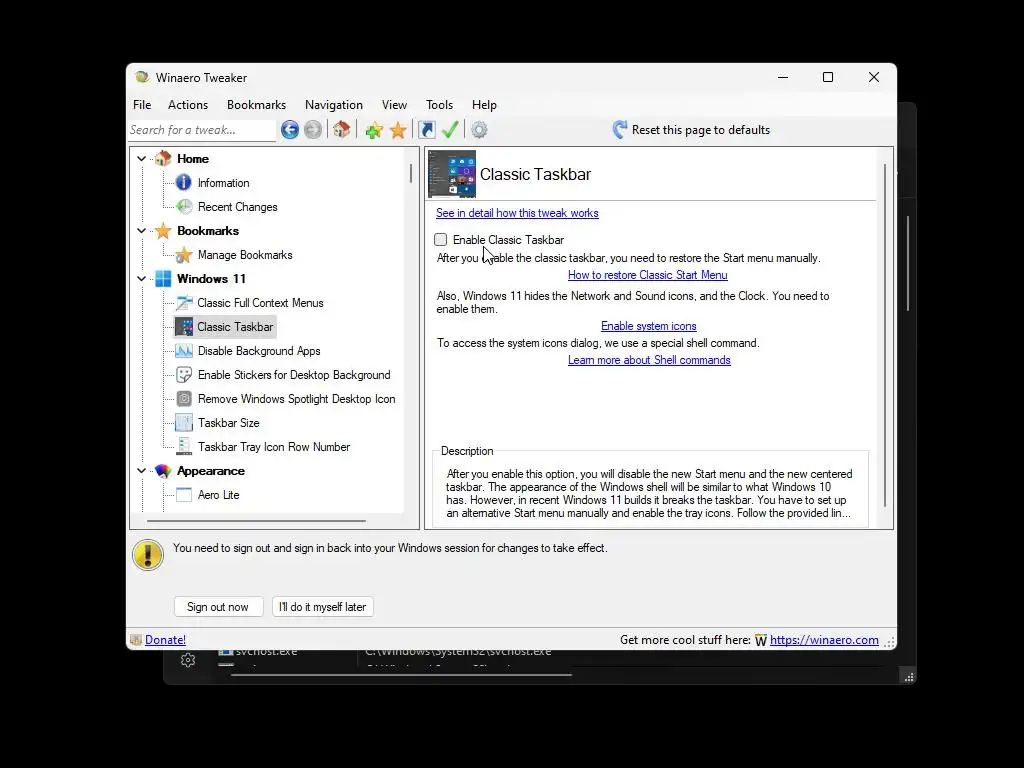Click the Winaero Tweaker title bar app icon
The image size is (1024, 768).
pos(141,77)
